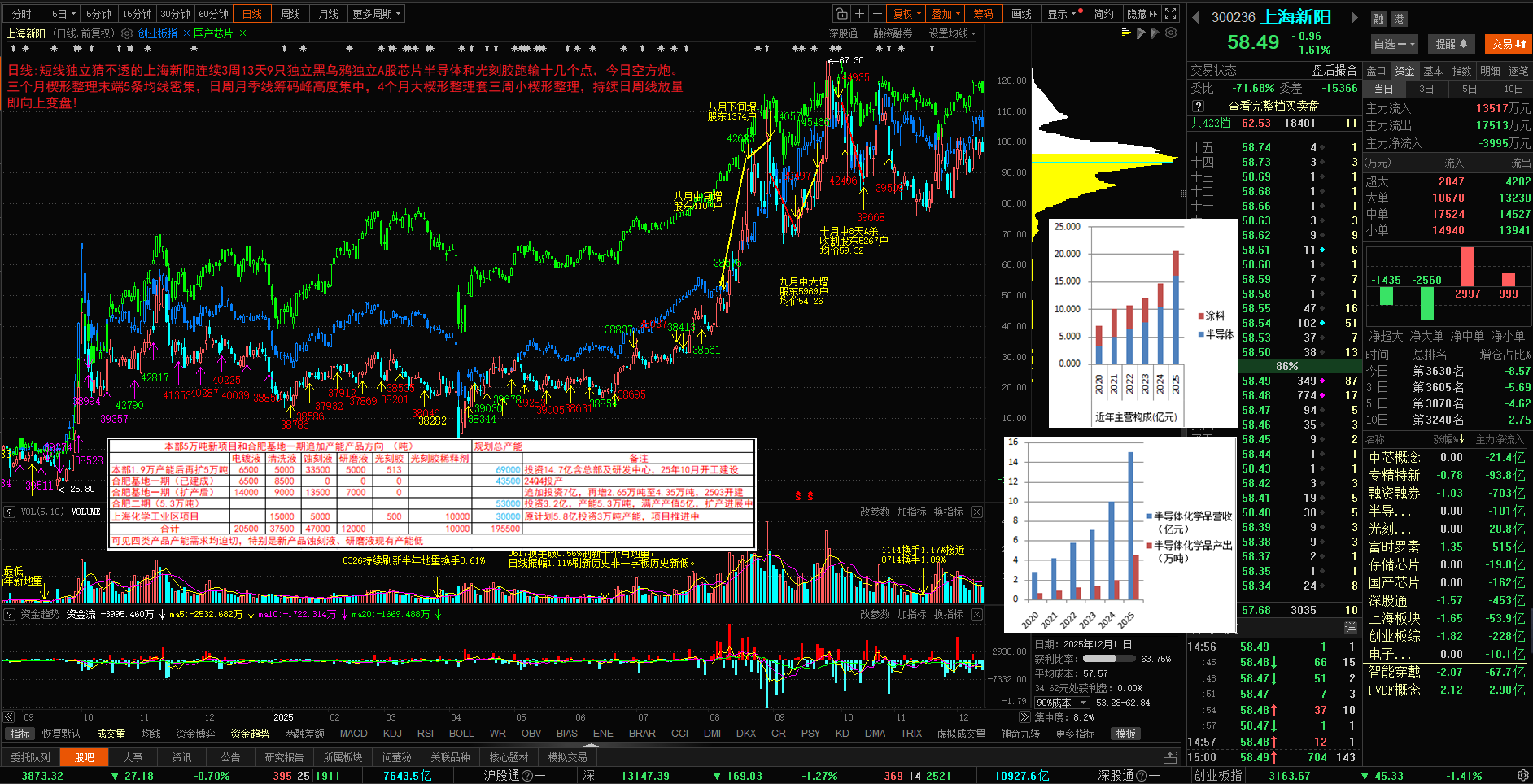Open 交易 trade button

click(x=1508, y=44)
